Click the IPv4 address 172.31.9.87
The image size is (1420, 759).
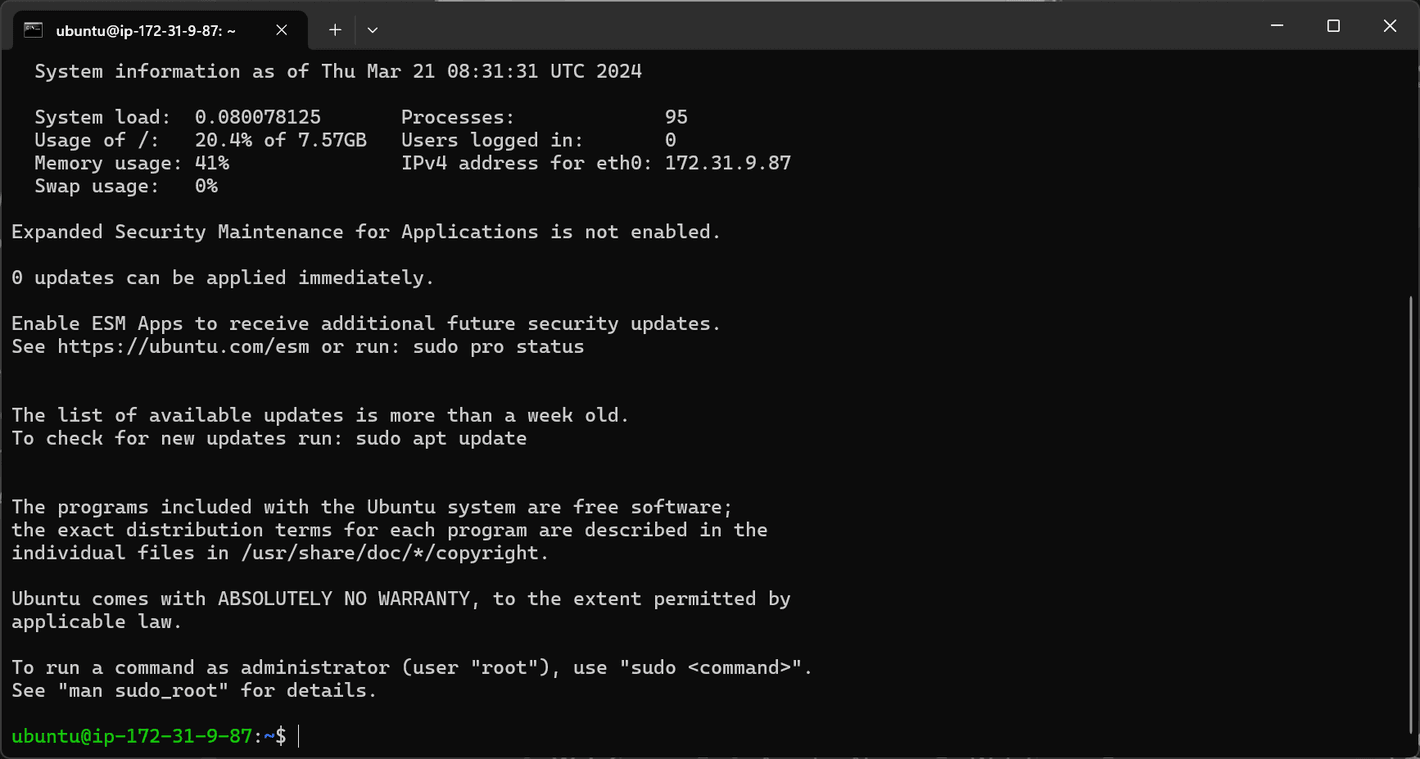pyautogui.click(x=725, y=163)
